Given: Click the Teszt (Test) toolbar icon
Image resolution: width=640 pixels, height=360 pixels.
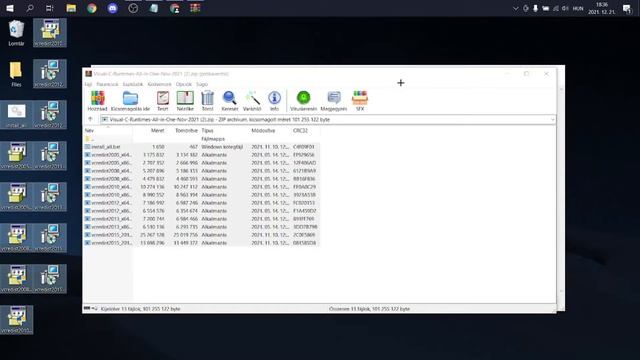Looking at the screenshot, I should pyautogui.click(x=163, y=101).
